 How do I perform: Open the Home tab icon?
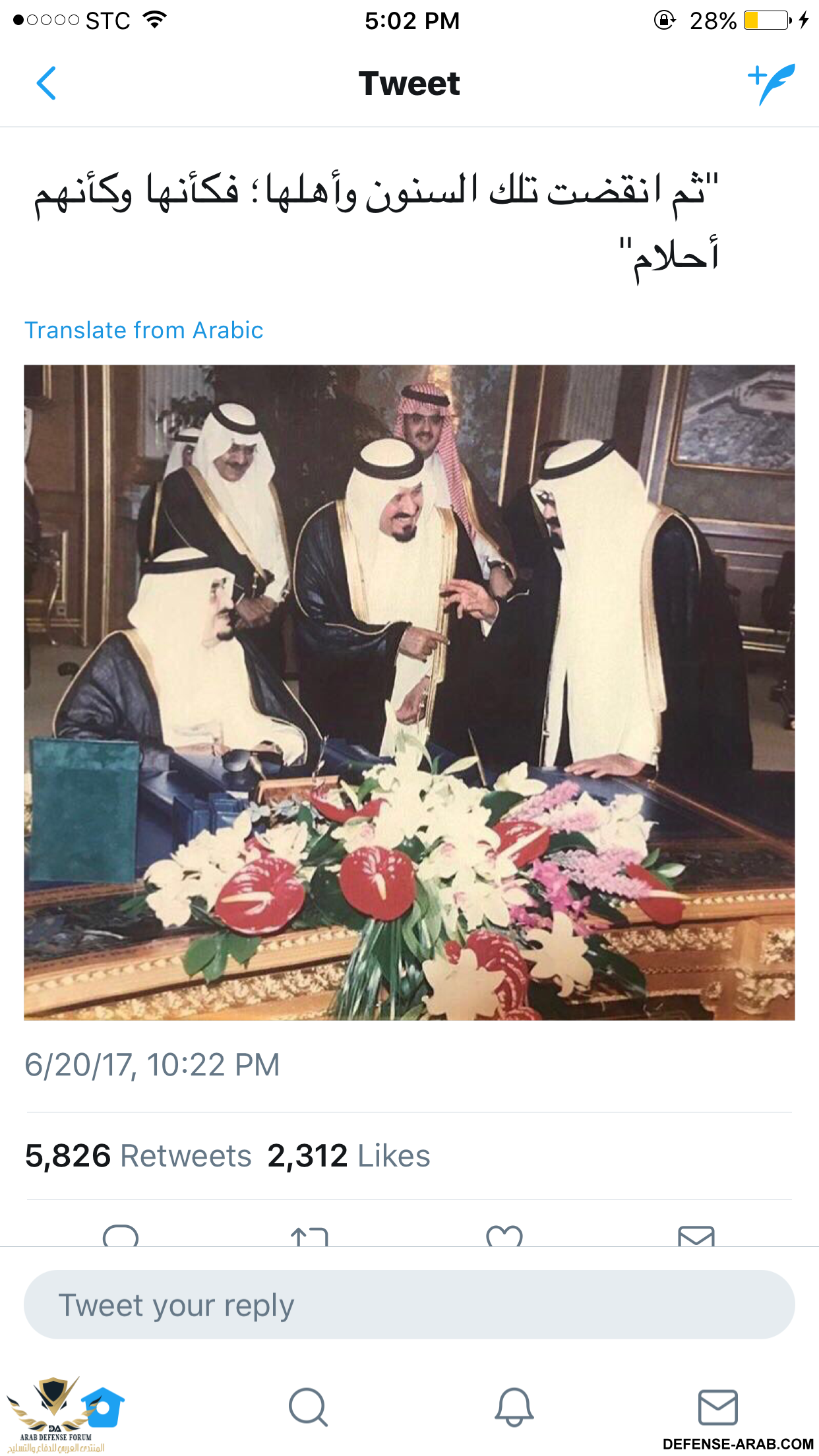(x=103, y=1407)
